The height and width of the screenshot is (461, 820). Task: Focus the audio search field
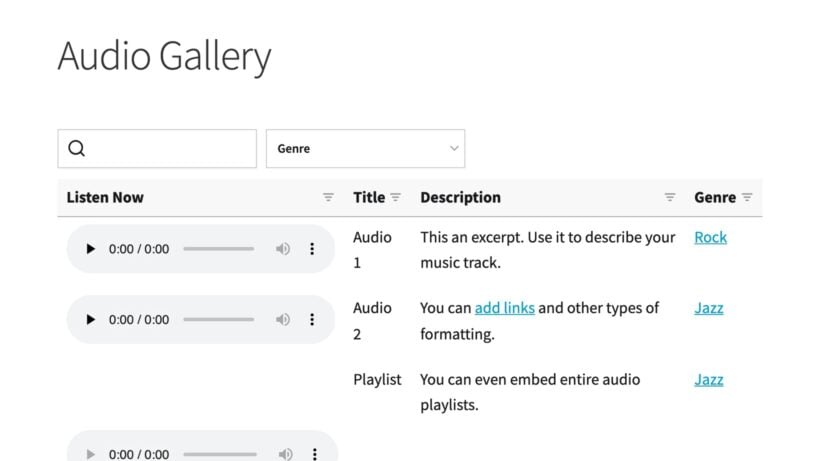(157, 148)
